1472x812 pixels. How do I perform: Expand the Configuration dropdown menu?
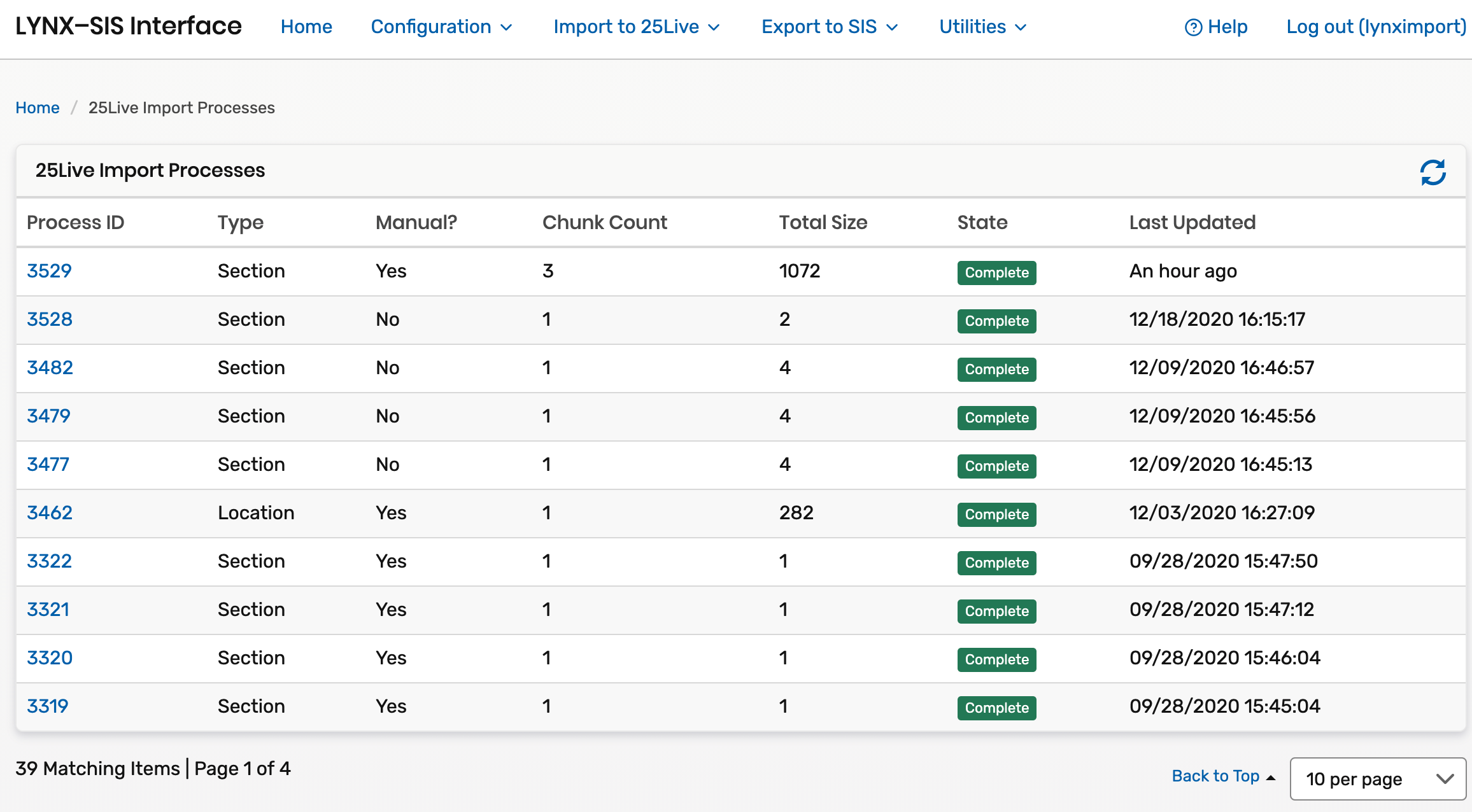pyautogui.click(x=441, y=27)
